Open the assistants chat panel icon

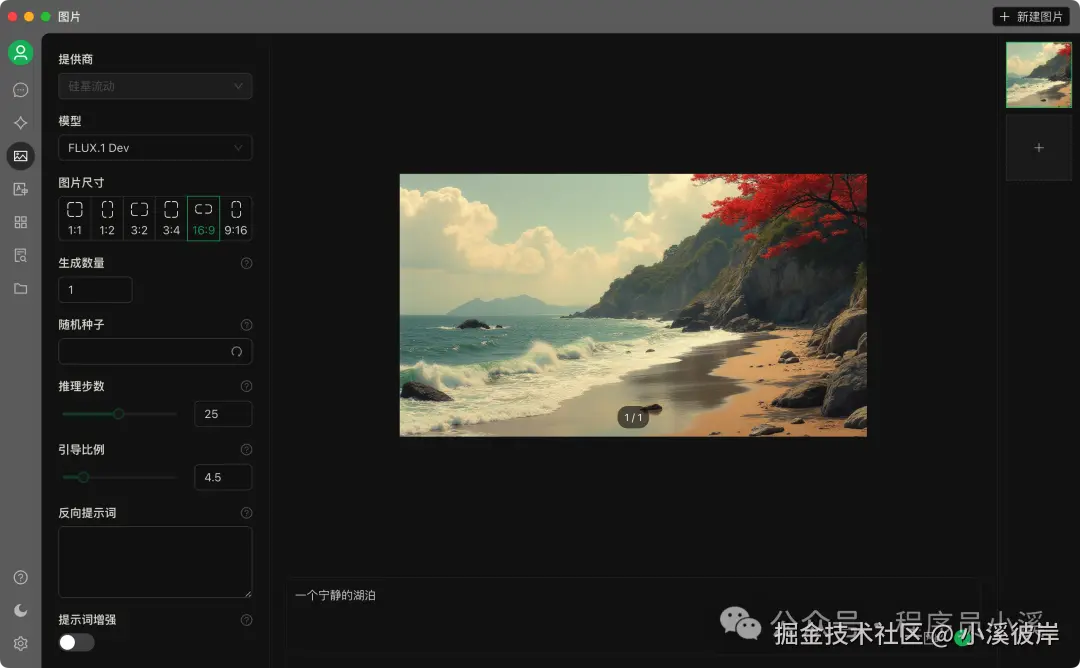pyautogui.click(x=20, y=89)
